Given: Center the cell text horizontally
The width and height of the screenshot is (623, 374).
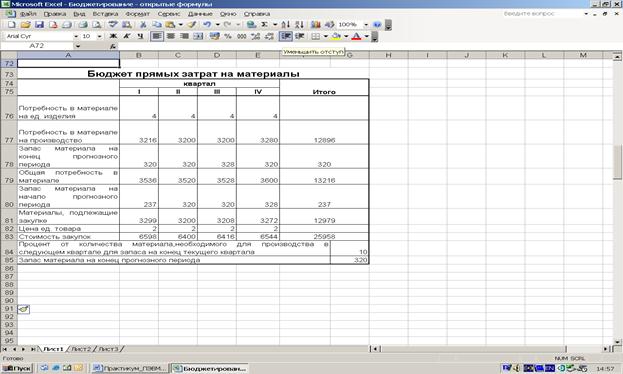Looking at the screenshot, I should (171, 36).
